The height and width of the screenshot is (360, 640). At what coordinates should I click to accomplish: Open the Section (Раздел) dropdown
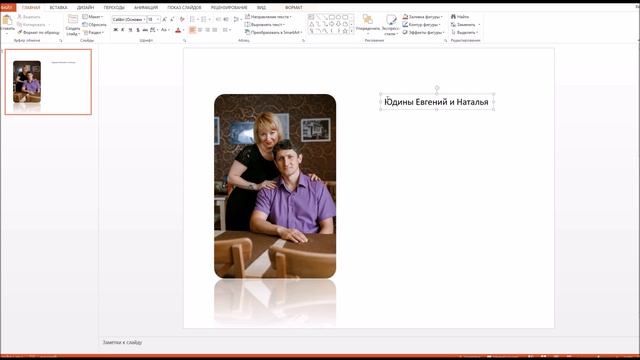click(x=94, y=32)
